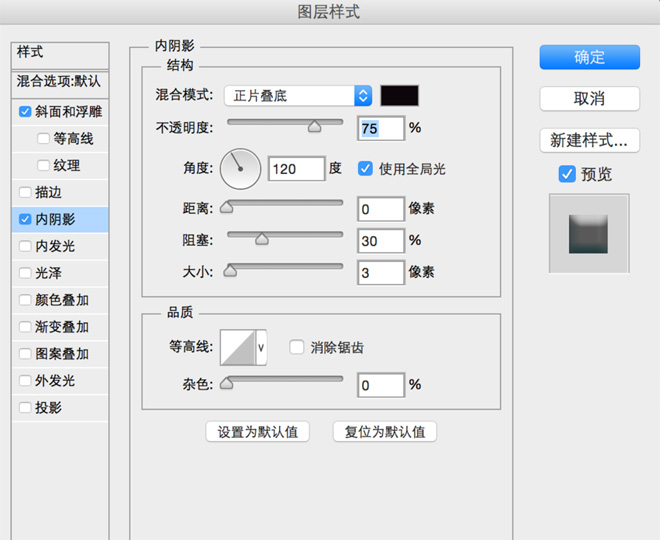
Task: Select 混合选项:默认 in the style list
Action: tap(59, 80)
